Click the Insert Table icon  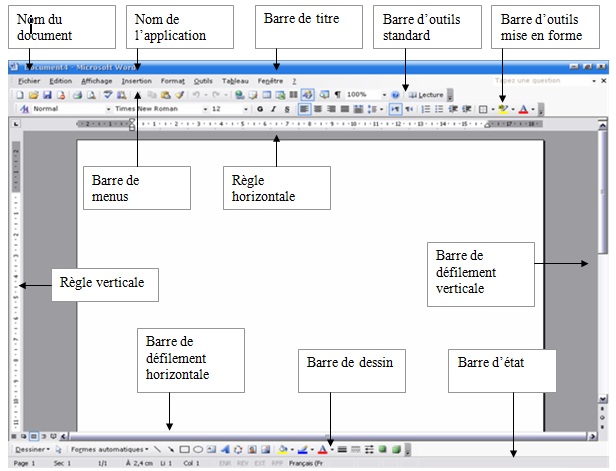(x=267, y=95)
